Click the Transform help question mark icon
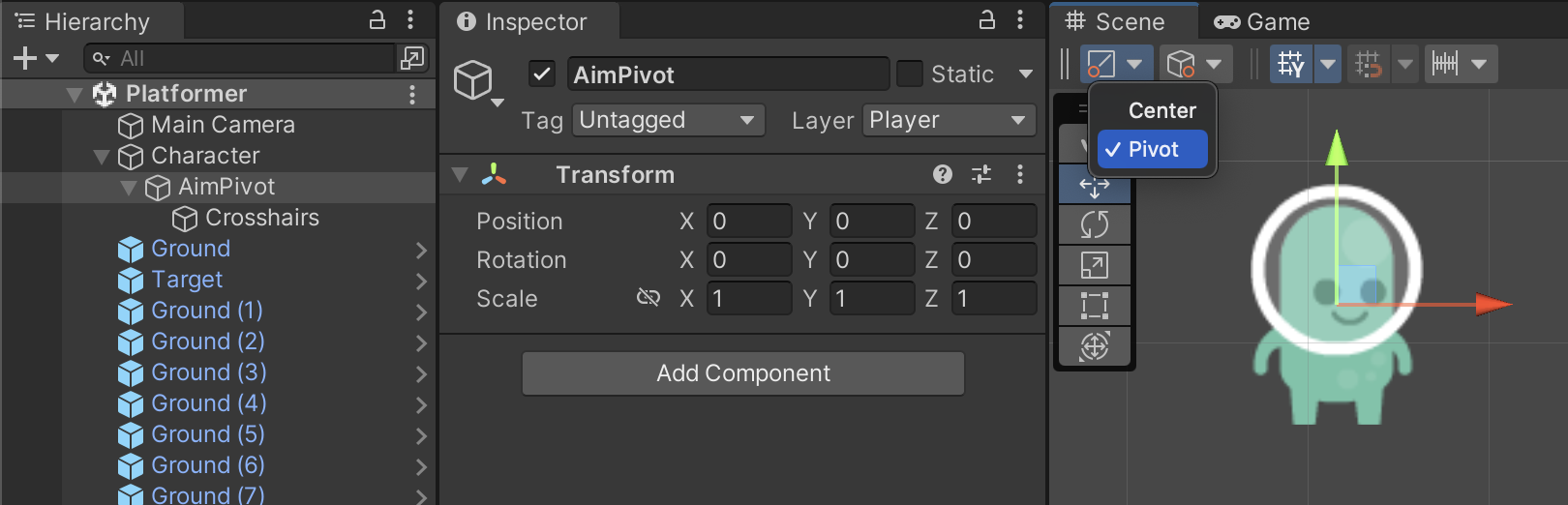Viewport: 1568px width, 505px height. [x=943, y=174]
